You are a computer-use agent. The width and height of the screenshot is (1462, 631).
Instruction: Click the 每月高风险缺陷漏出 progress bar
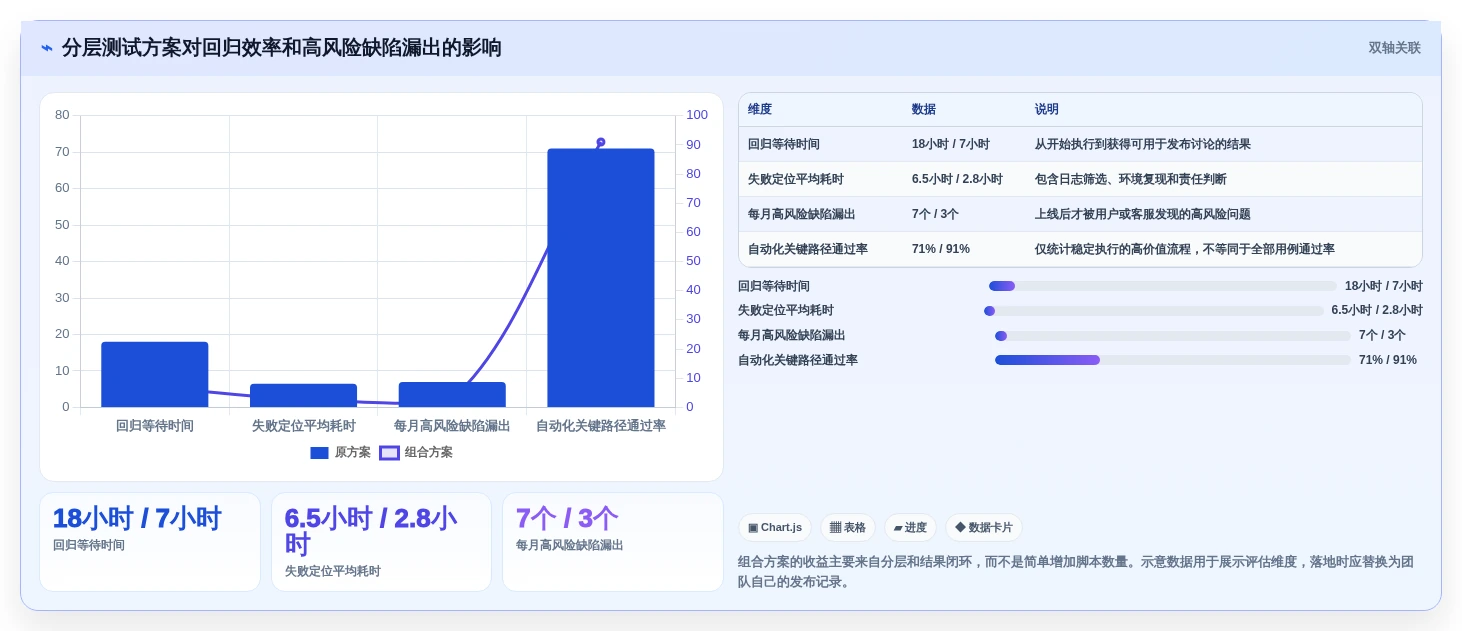pos(1173,336)
